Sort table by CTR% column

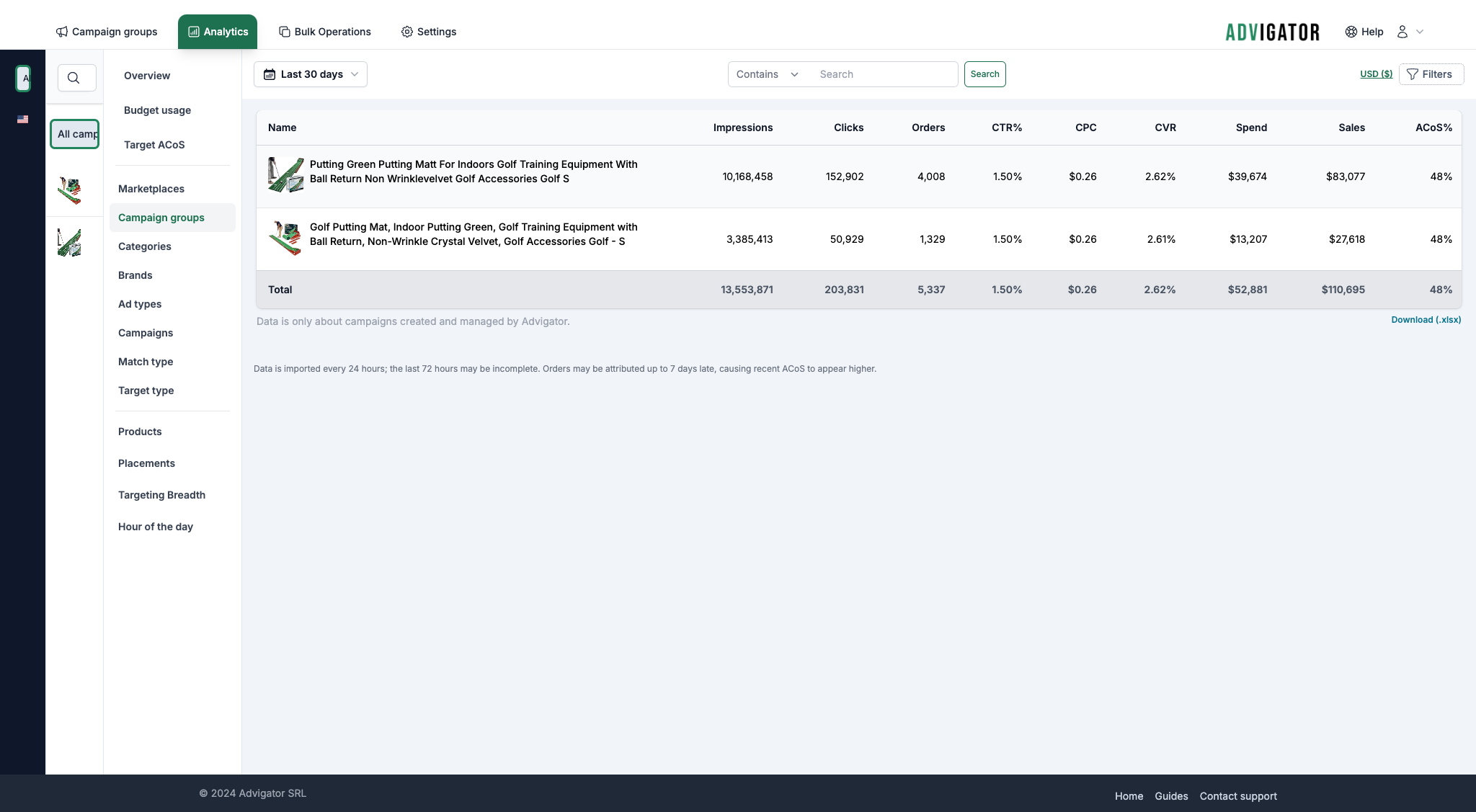[1007, 128]
